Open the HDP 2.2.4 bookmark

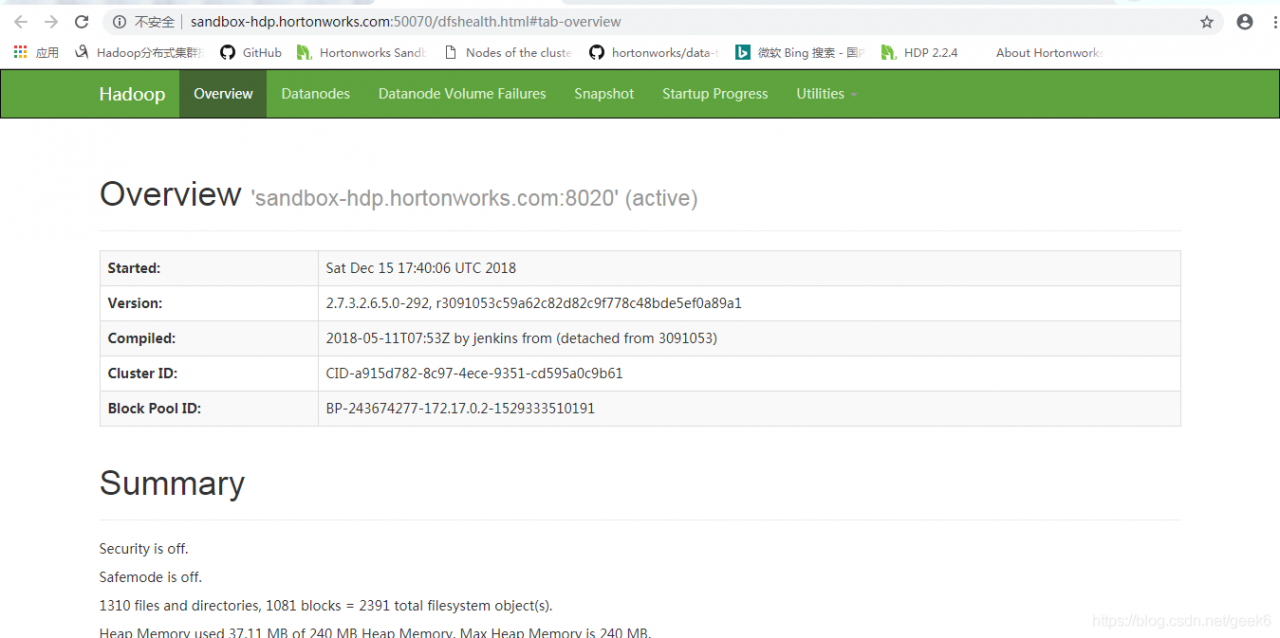920,53
